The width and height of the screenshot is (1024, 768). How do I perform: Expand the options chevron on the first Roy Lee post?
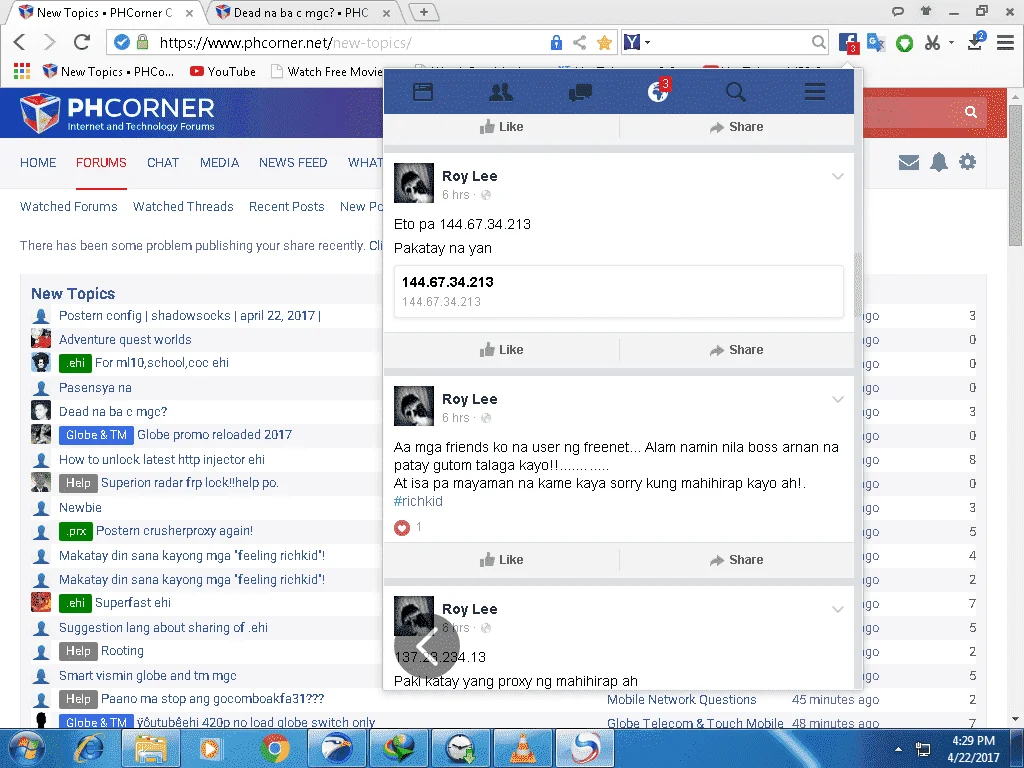[838, 176]
